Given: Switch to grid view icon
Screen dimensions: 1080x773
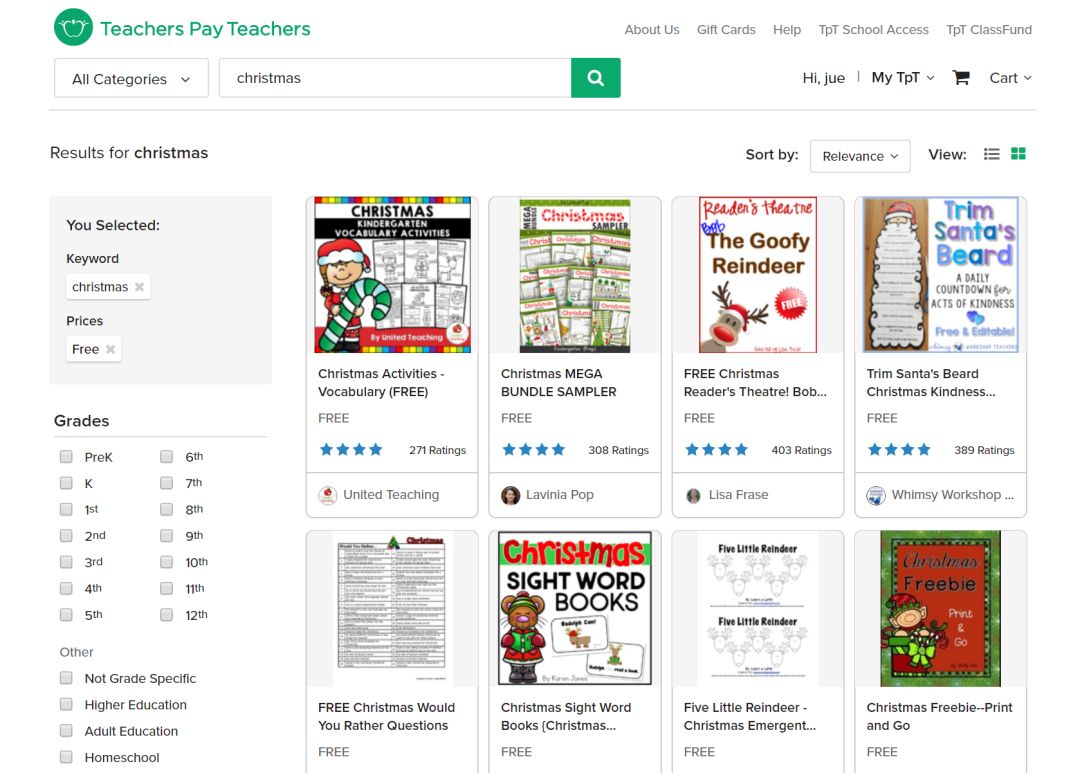Looking at the screenshot, I should 1018,154.
